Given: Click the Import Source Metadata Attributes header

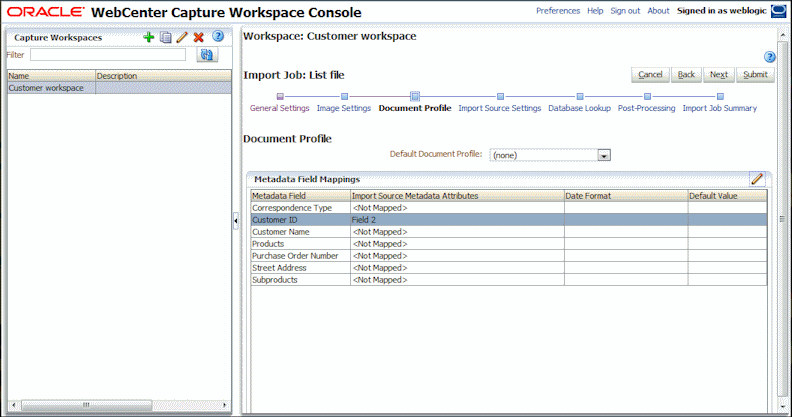Looking at the screenshot, I should [x=457, y=196].
